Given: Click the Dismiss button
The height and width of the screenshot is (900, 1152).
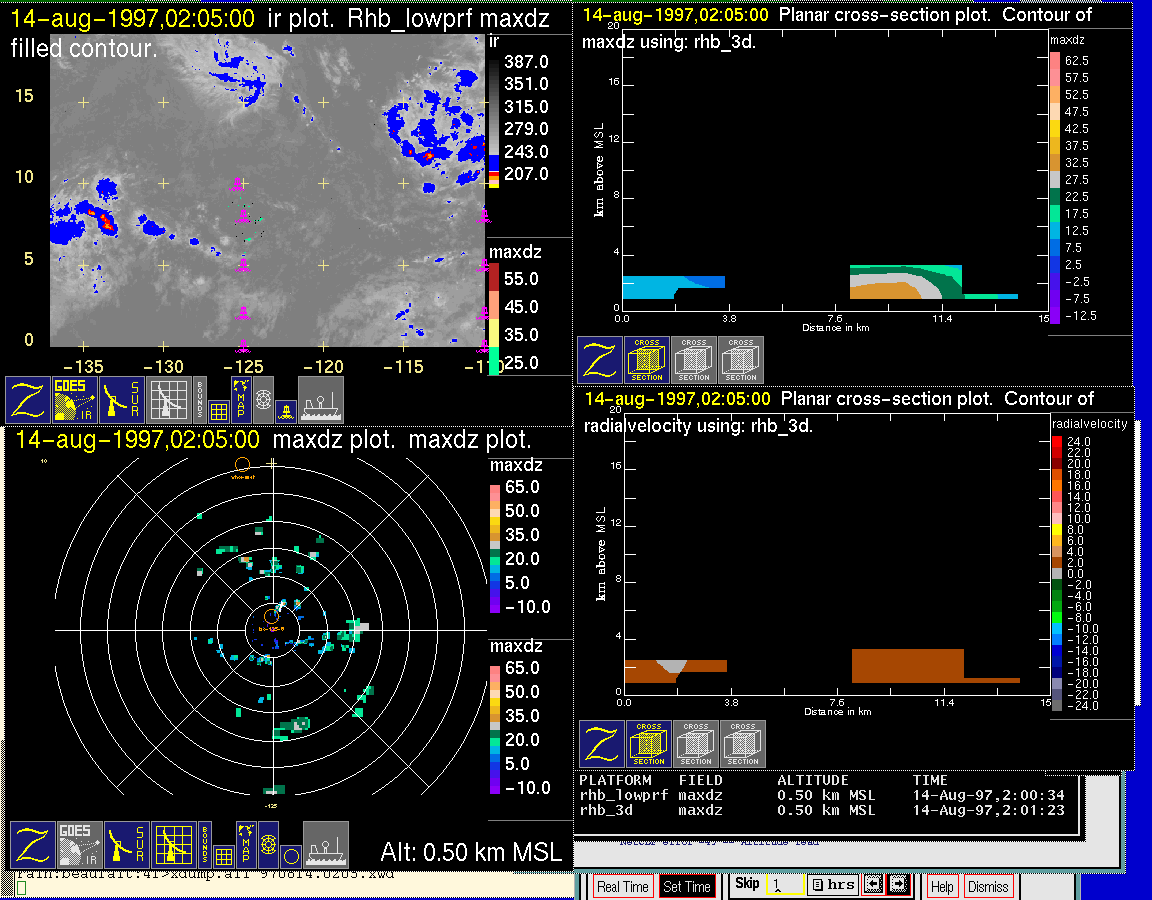Looking at the screenshot, I should click(x=988, y=886).
